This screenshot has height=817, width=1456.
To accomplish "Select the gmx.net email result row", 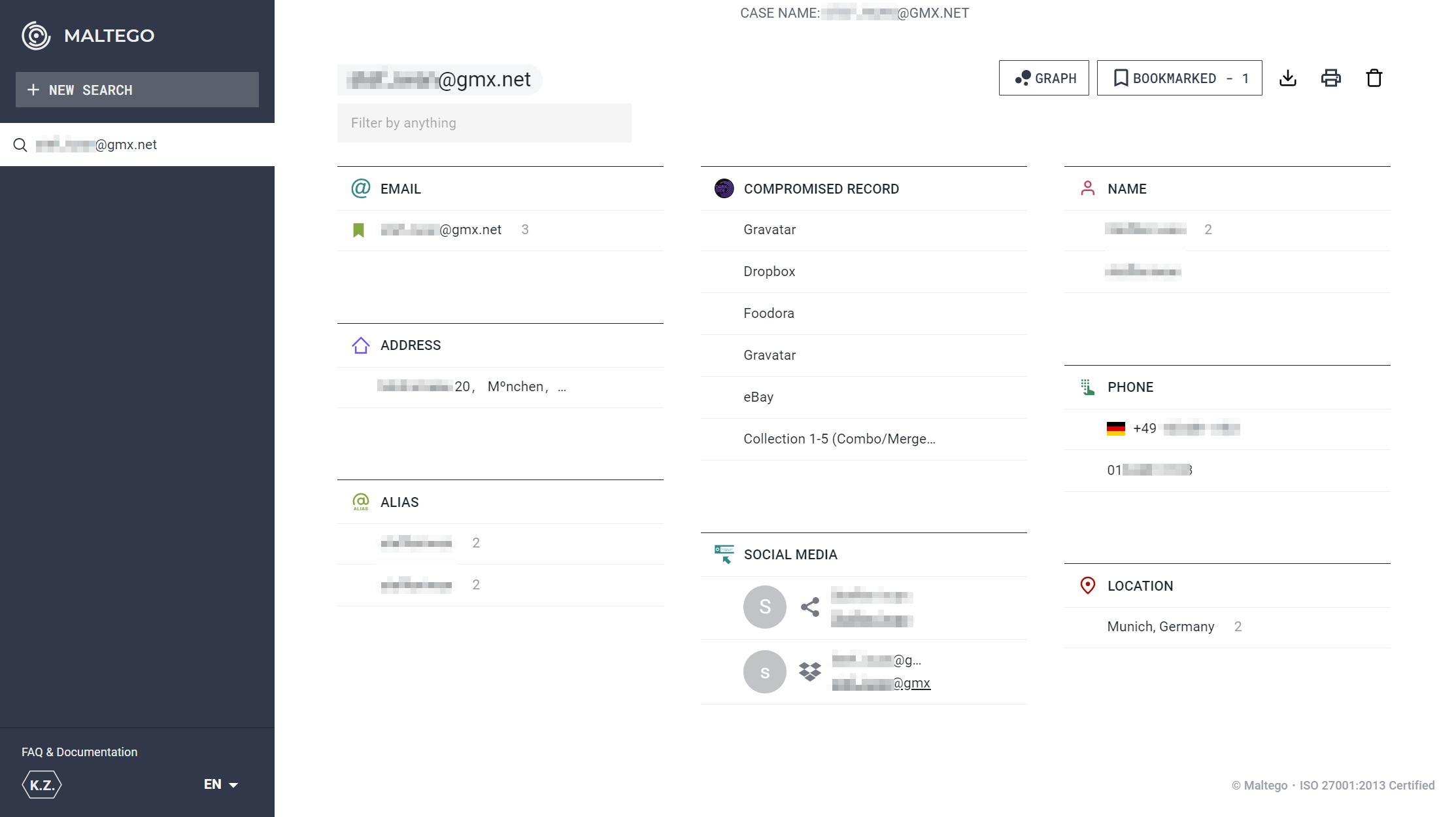I will [500, 230].
